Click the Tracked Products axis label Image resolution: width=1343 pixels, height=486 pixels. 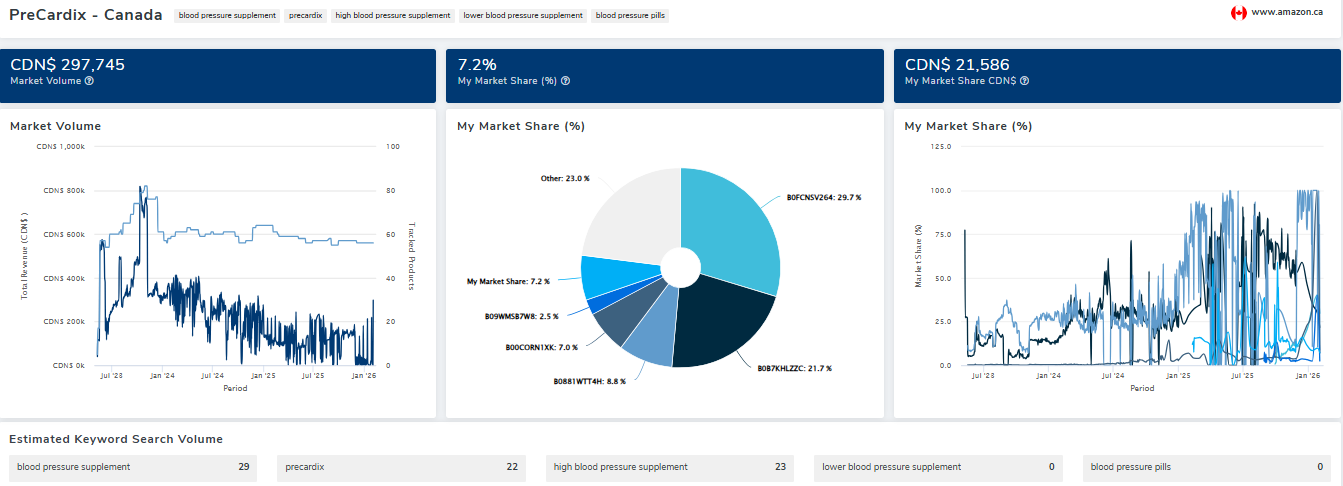[411, 256]
